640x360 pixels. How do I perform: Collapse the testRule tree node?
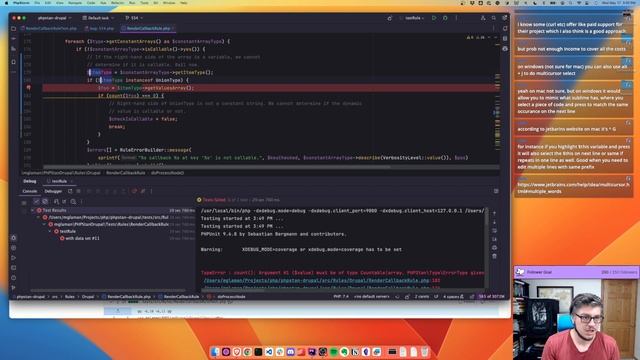coord(50,231)
